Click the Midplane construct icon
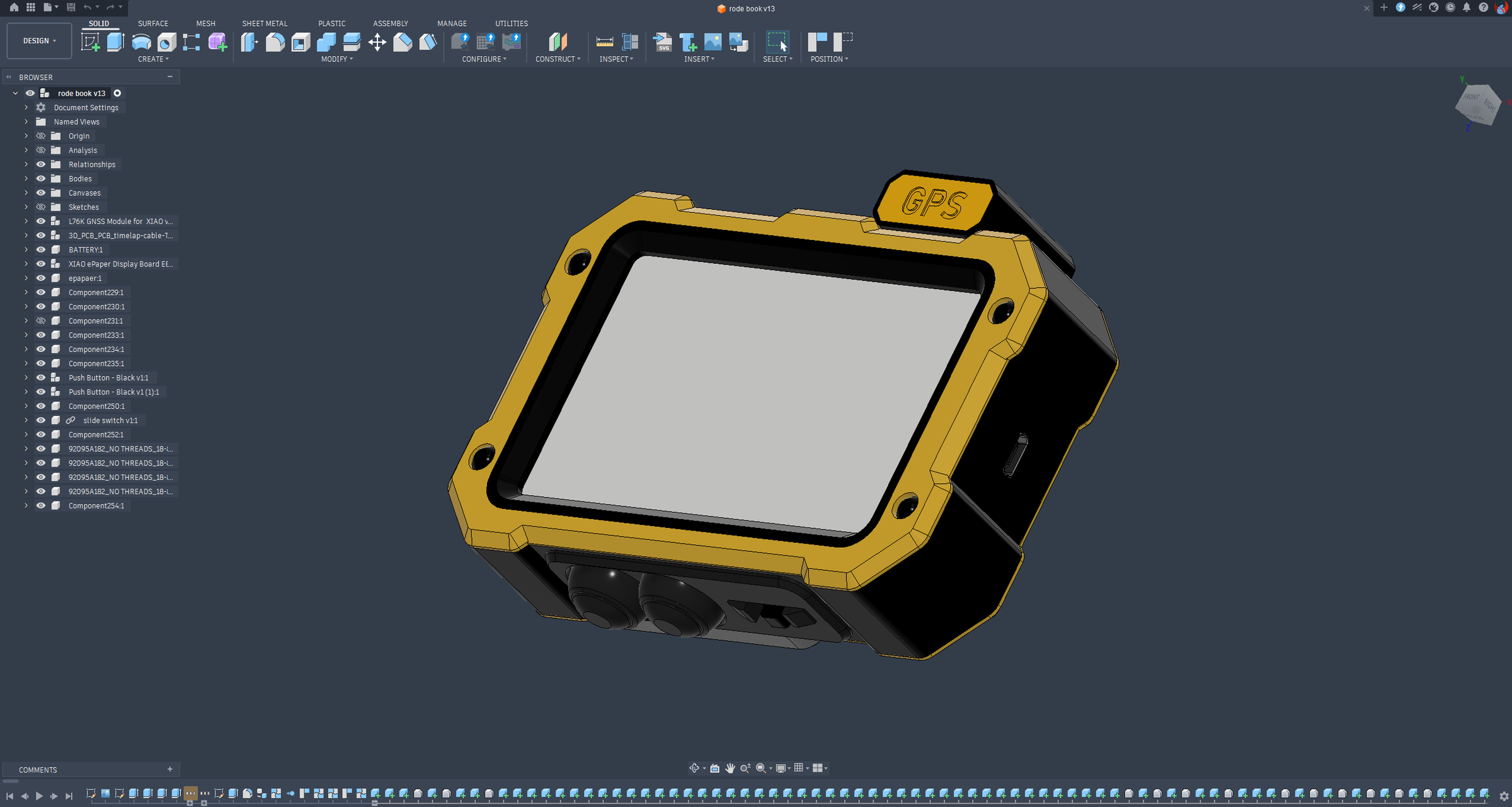Image resolution: width=1512 pixels, height=807 pixels. pyautogui.click(x=558, y=42)
